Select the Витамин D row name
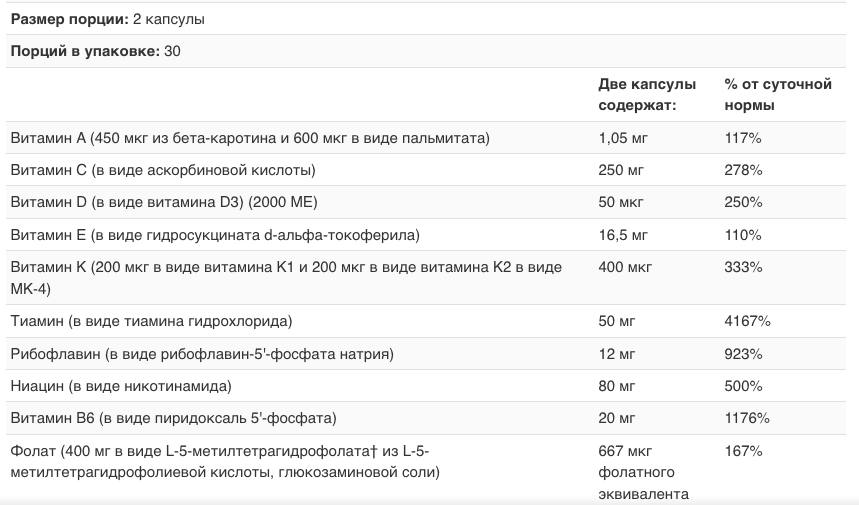 tap(163, 202)
